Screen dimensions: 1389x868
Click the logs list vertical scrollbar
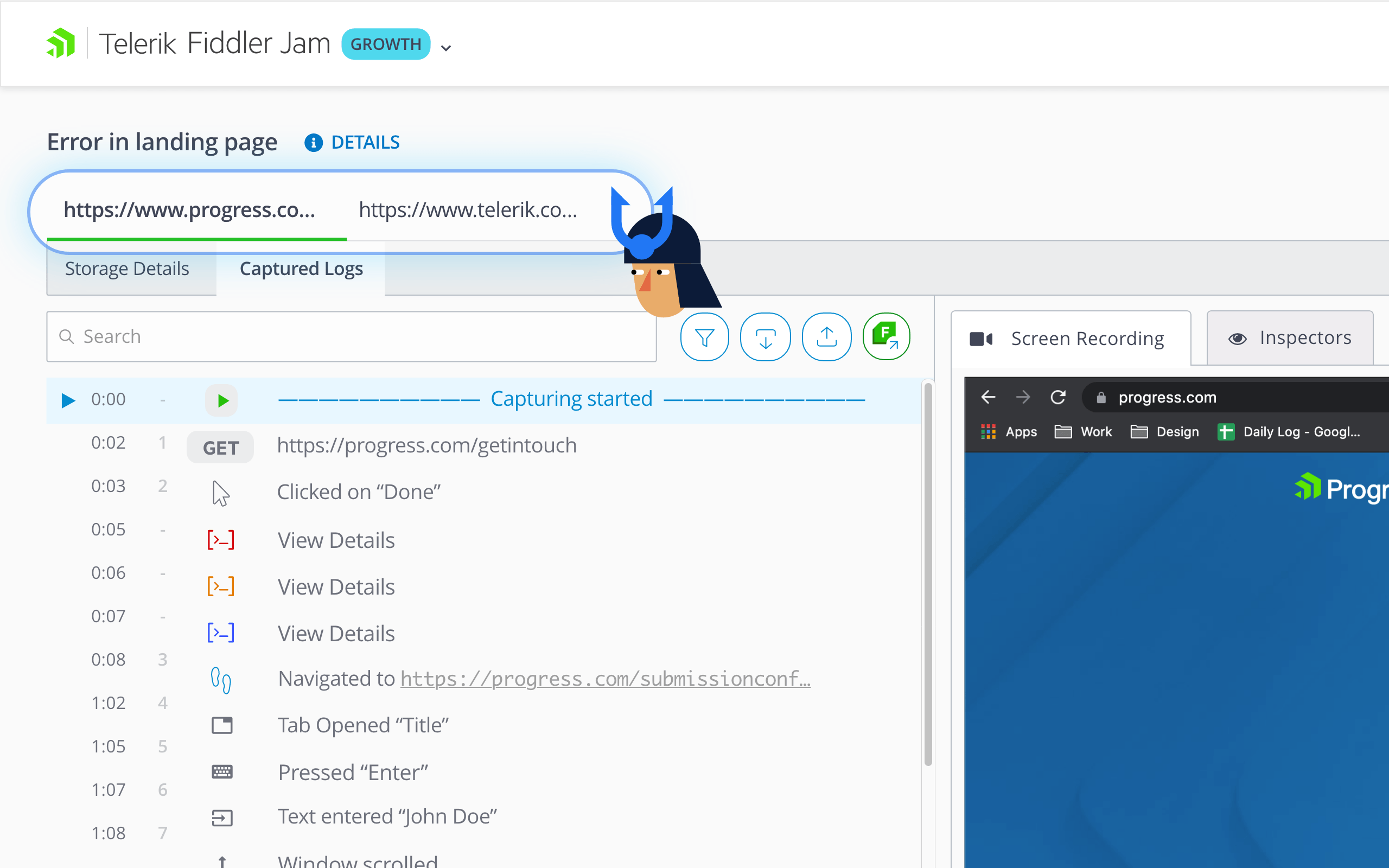coord(927,574)
